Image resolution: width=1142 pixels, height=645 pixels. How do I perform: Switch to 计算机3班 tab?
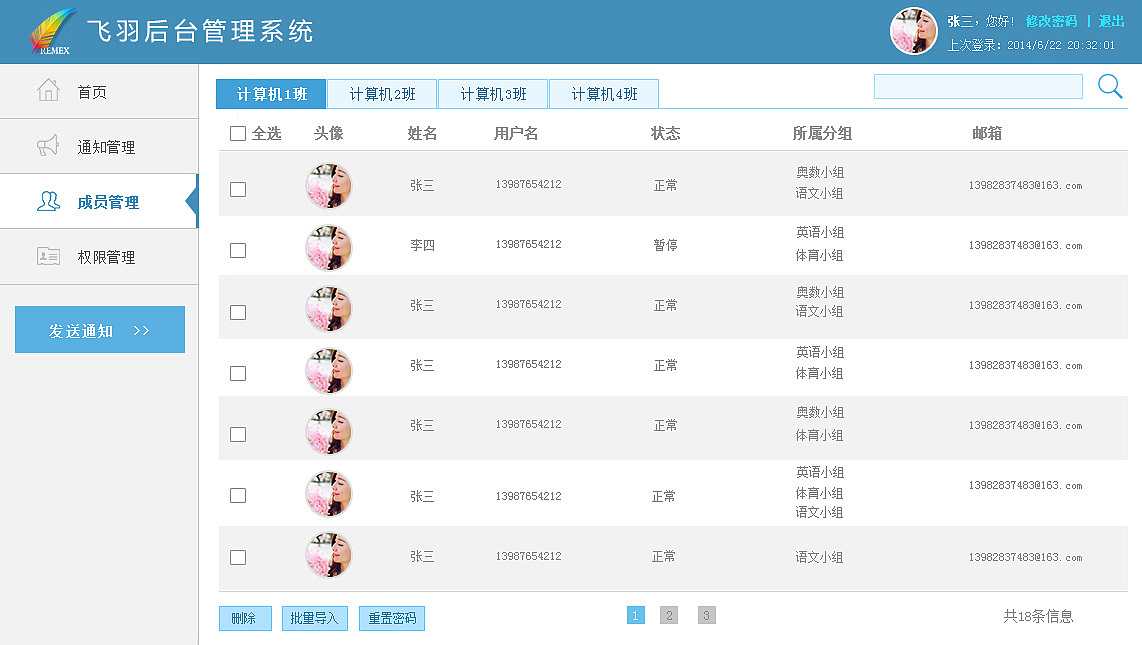(493, 94)
